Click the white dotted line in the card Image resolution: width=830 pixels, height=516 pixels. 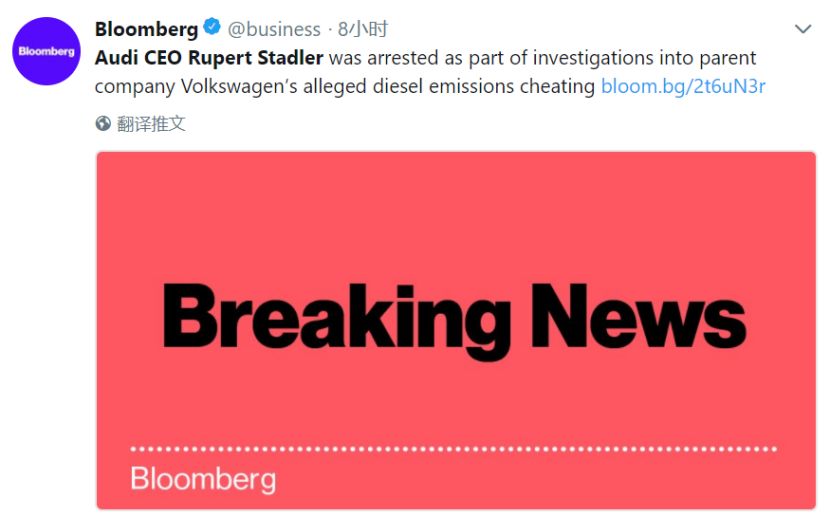pyautogui.click(x=455, y=449)
